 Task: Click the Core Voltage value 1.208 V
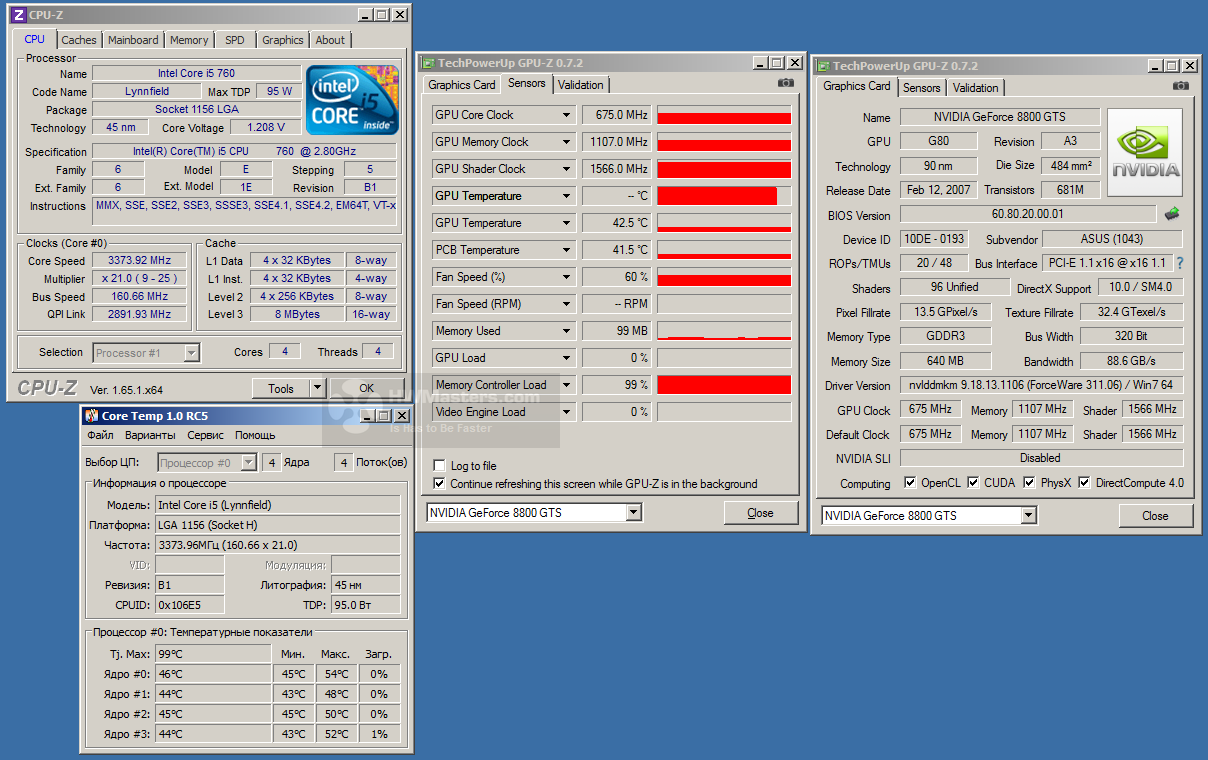click(x=266, y=127)
